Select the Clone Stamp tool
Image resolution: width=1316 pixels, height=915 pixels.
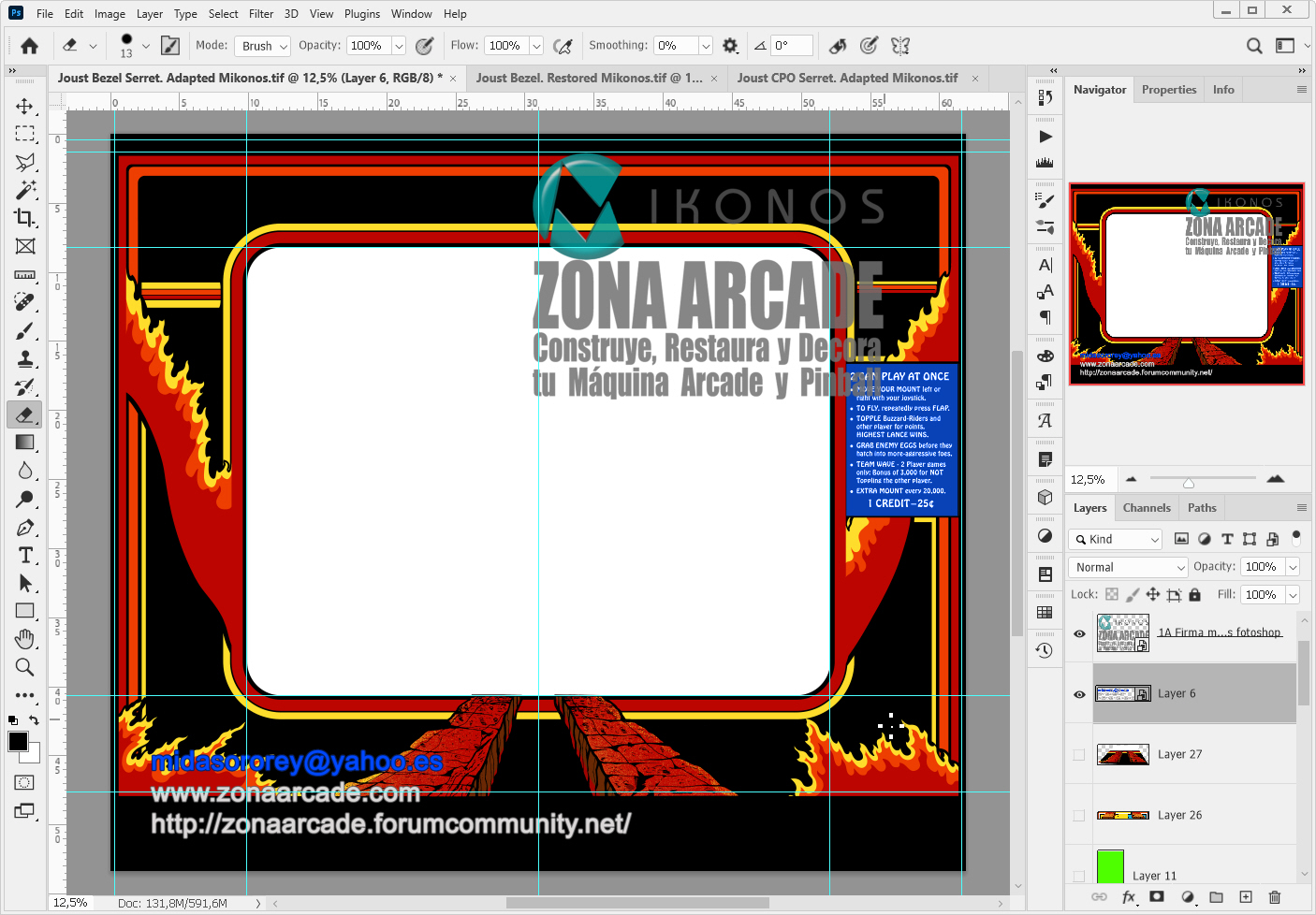point(25,358)
